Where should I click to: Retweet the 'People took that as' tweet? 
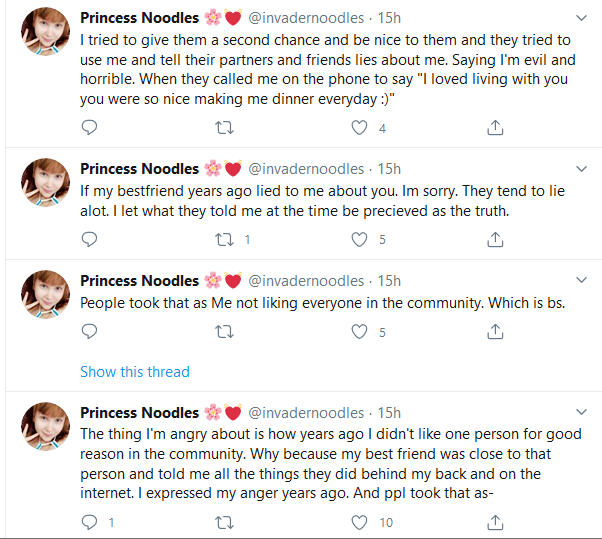coord(225,331)
